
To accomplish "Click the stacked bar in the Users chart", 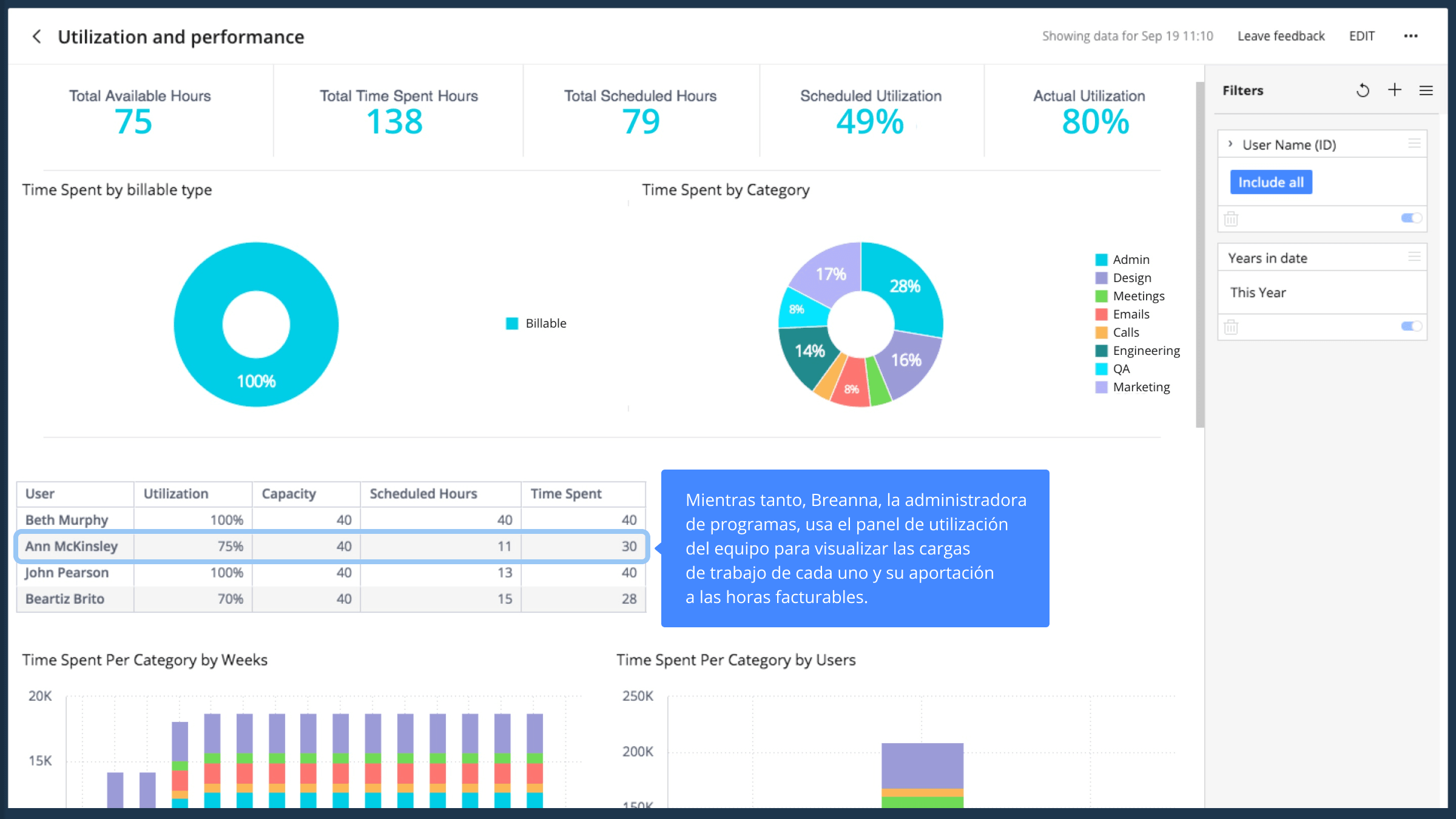I will [x=922, y=775].
